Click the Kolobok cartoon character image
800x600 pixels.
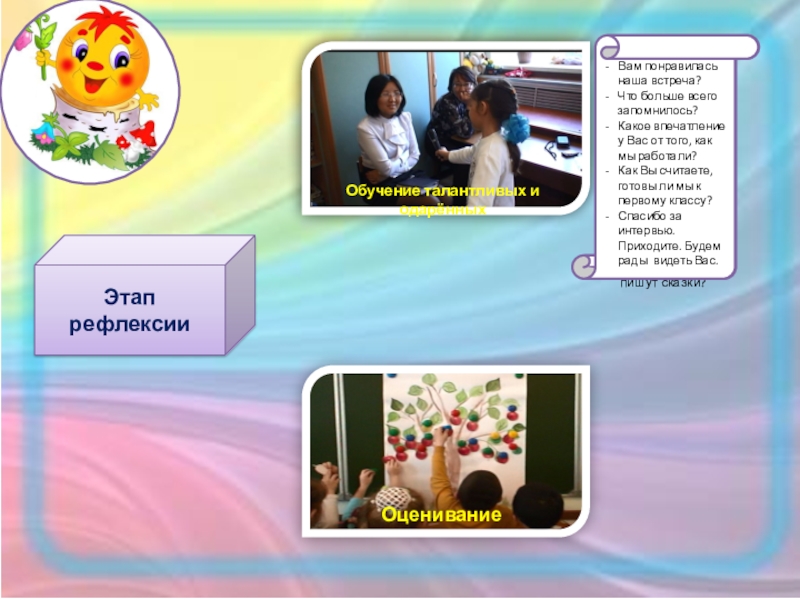click(x=90, y=91)
